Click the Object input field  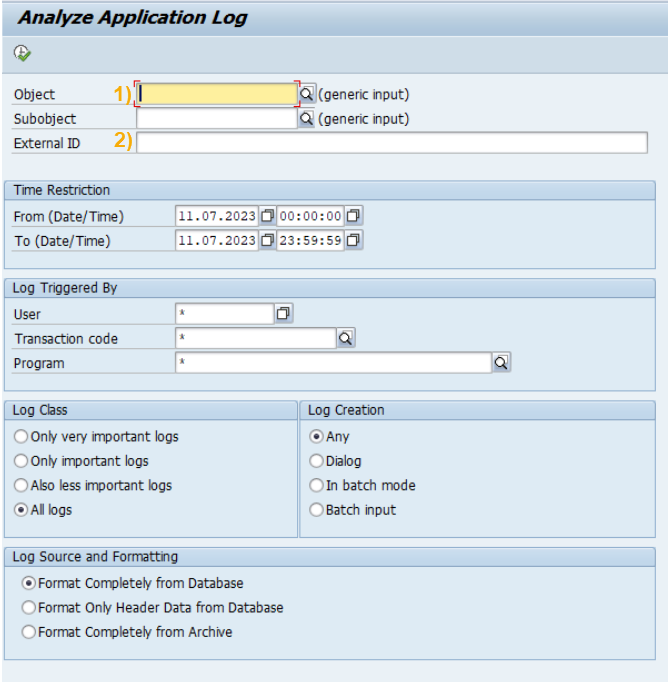[x=217, y=94]
